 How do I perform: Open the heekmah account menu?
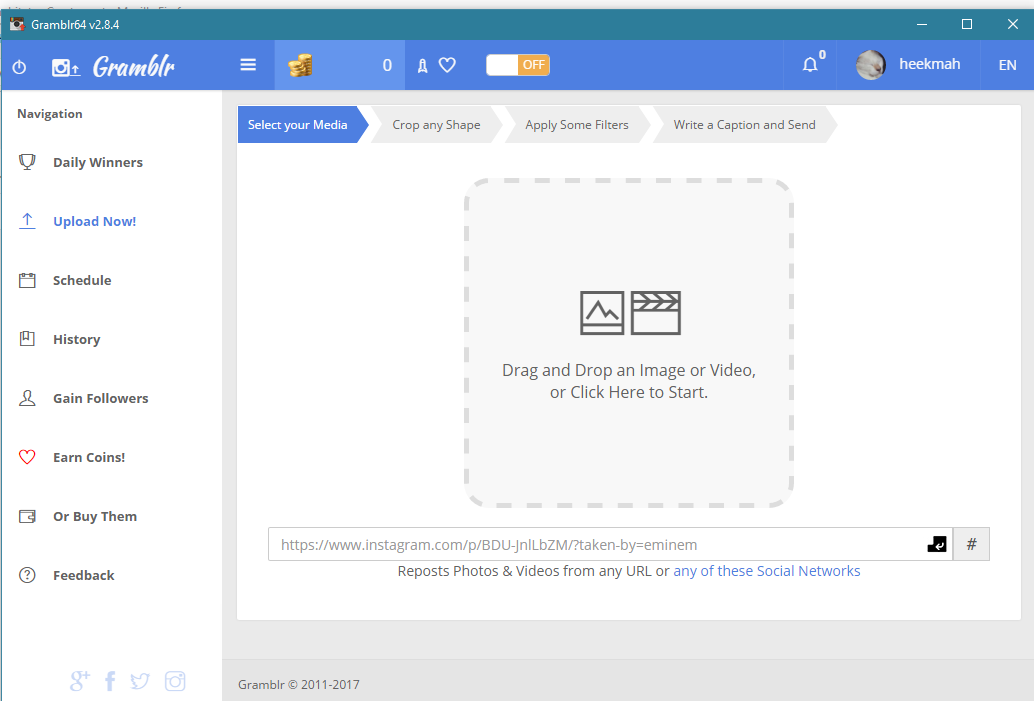coord(929,64)
